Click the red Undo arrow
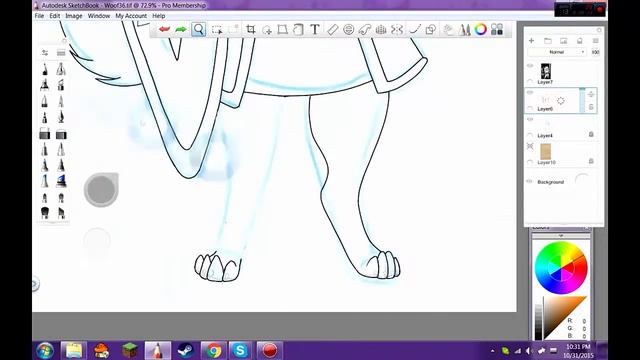Viewport: 640px width, 360px height. click(x=164, y=29)
